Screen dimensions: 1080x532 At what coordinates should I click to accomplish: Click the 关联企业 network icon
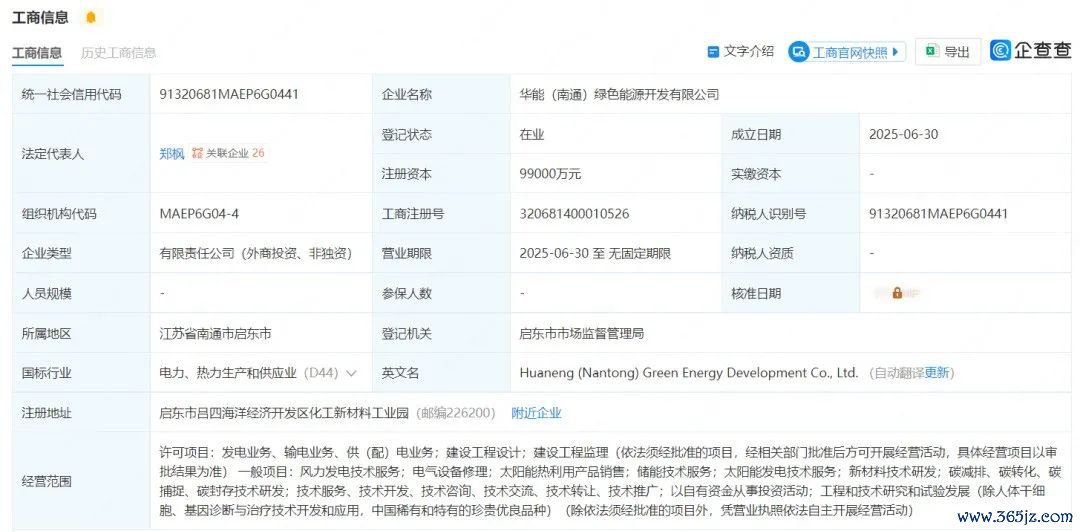click(x=198, y=153)
